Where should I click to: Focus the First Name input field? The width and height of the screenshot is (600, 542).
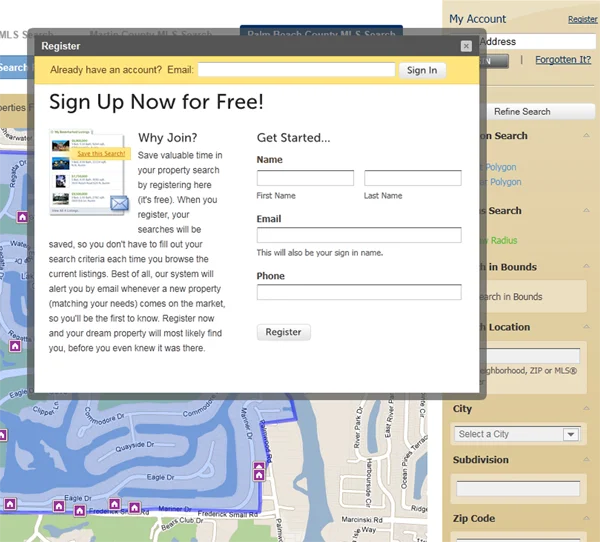(x=305, y=178)
